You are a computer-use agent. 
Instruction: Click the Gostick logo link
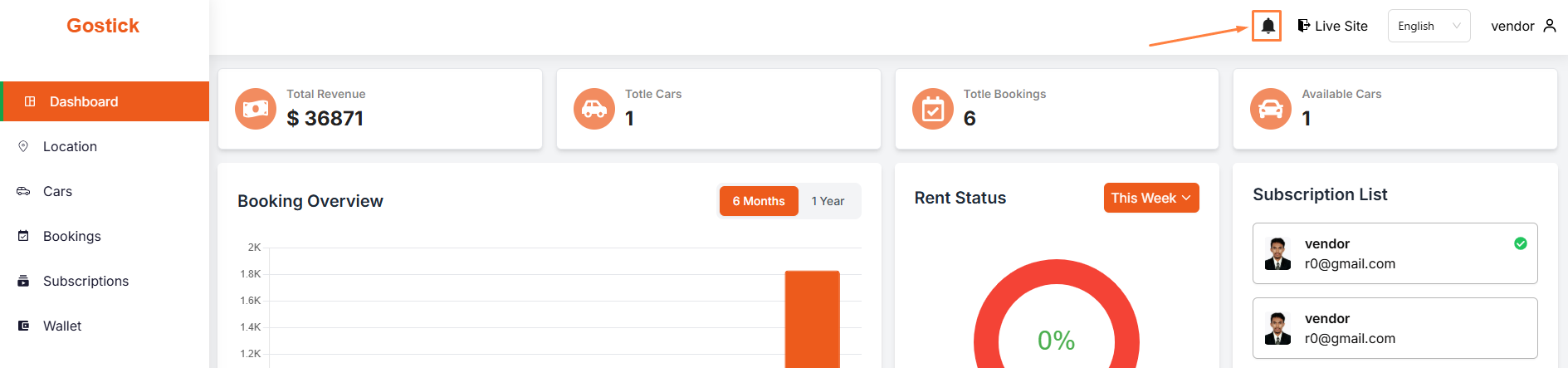[x=103, y=26]
